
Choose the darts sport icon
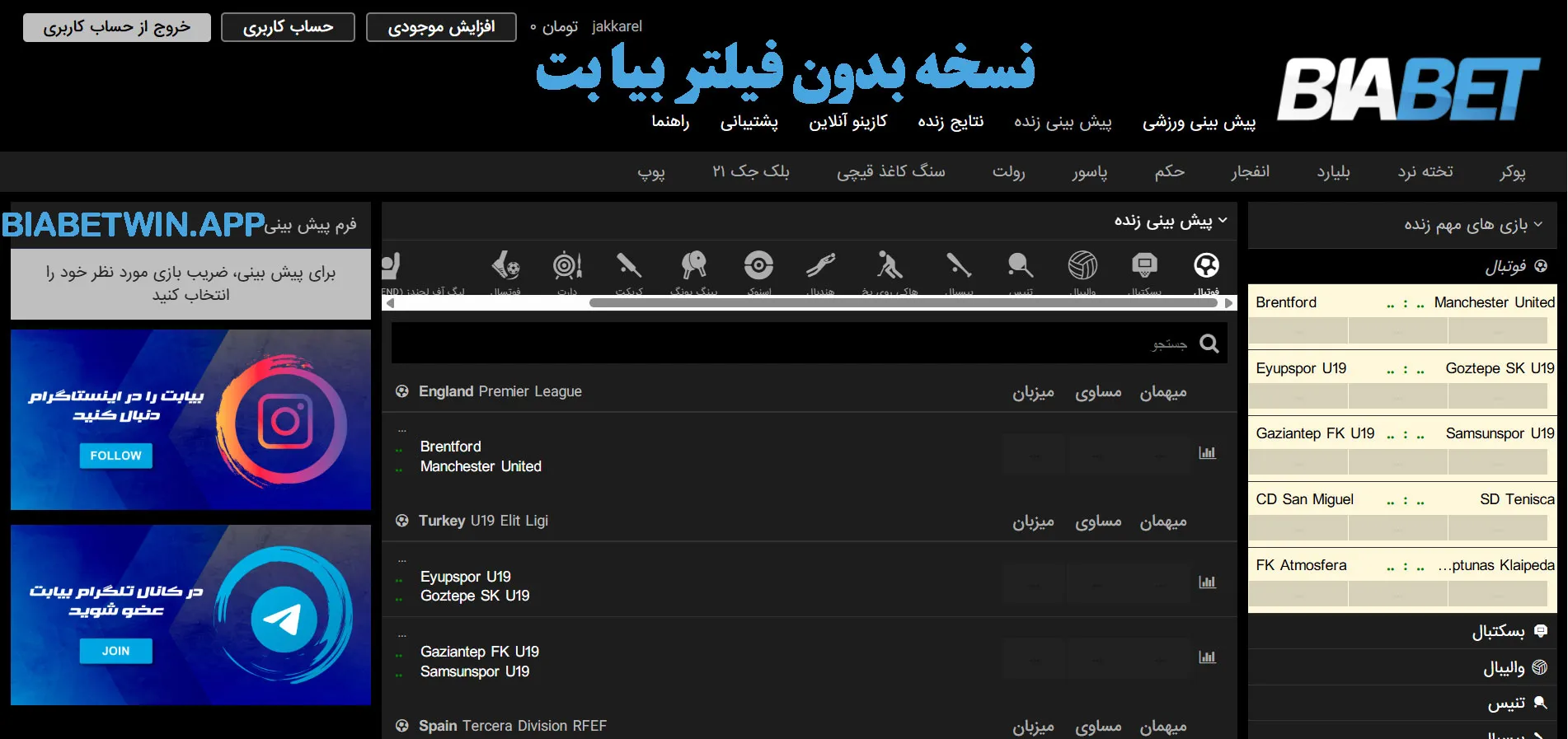point(567,266)
